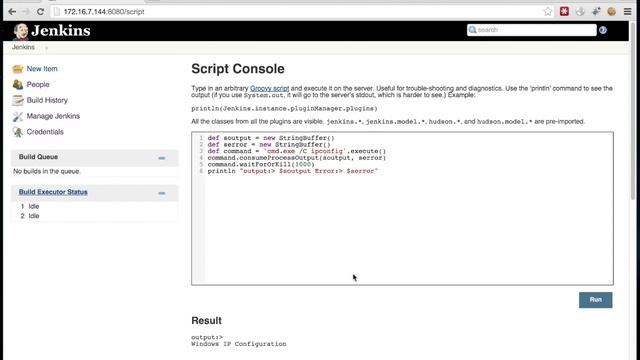Collapse the Build Executor Status panel
640x360 pixels.
pos(162,193)
